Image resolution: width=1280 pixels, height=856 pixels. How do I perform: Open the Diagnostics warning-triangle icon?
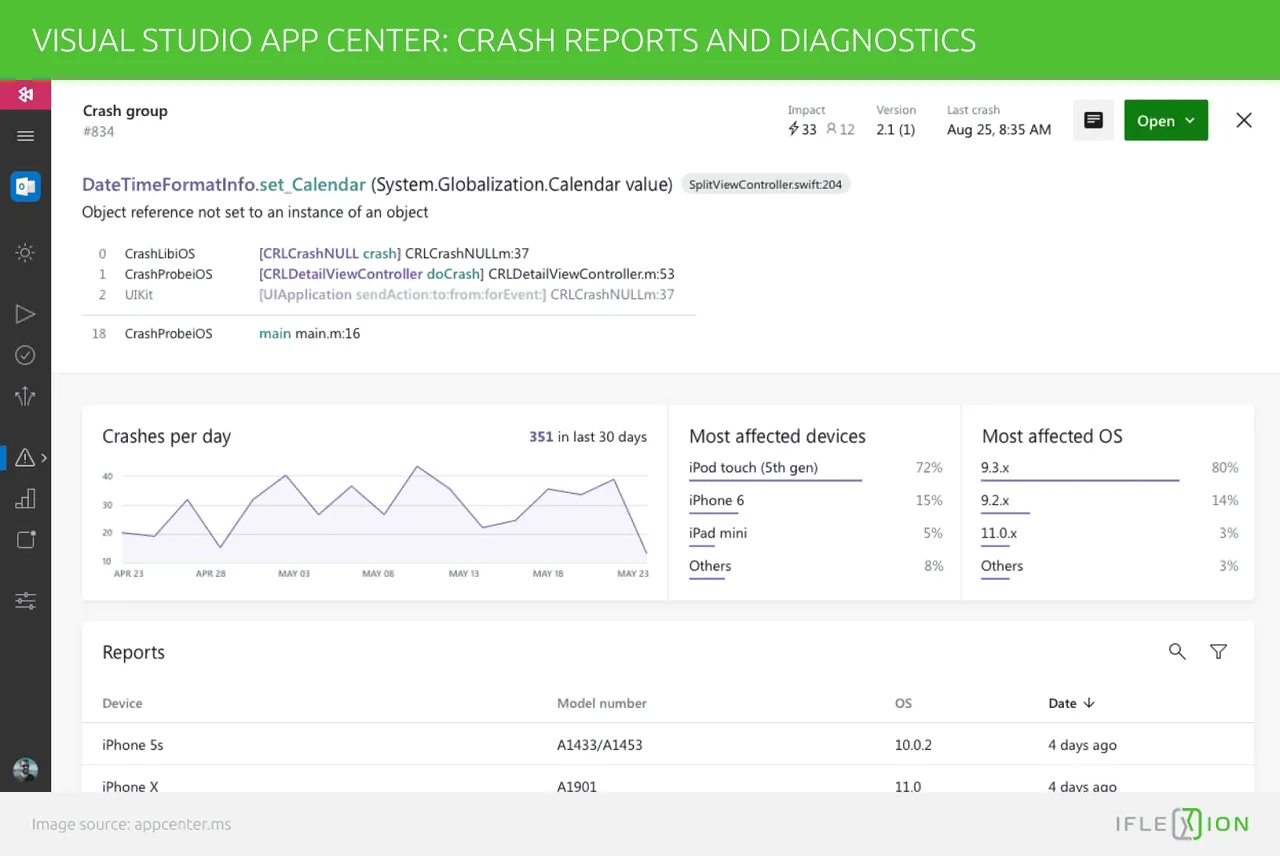26,457
